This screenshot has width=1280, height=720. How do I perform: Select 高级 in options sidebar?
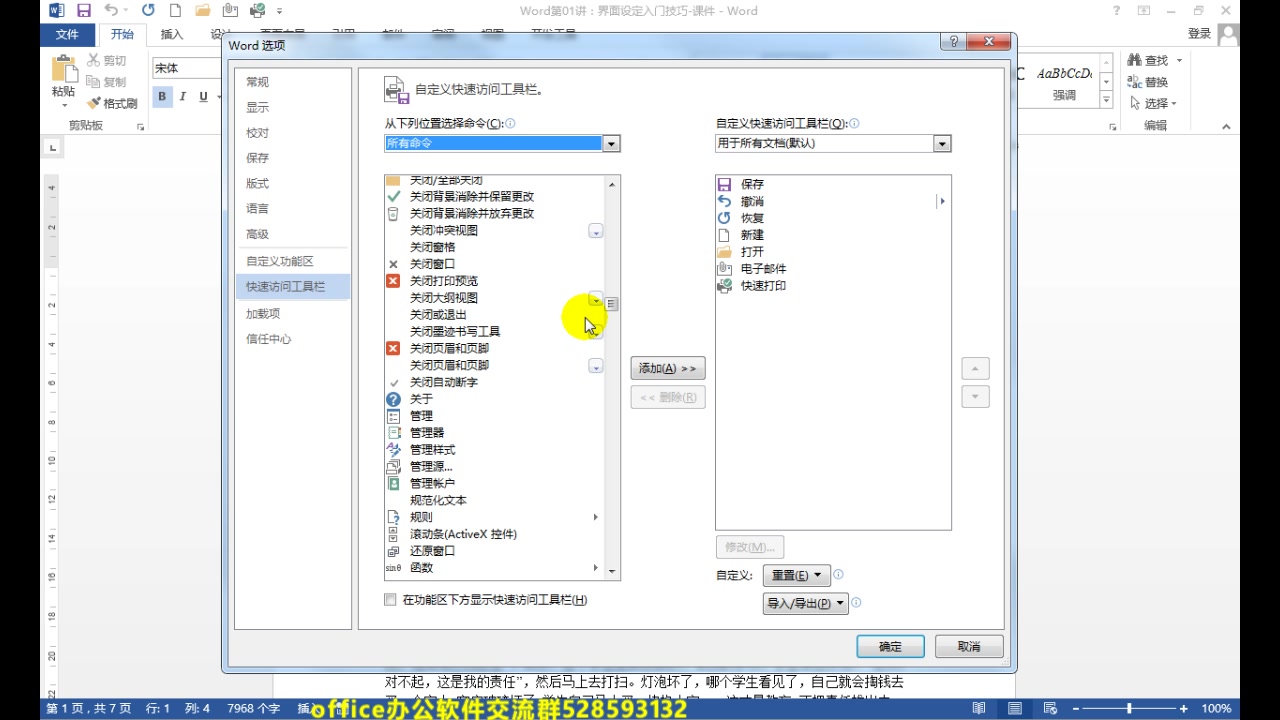click(x=291, y=234)
